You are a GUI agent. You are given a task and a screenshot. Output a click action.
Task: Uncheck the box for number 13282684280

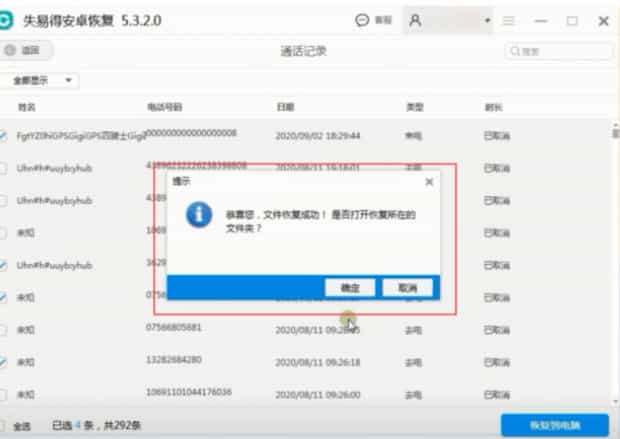pos(3,362)
